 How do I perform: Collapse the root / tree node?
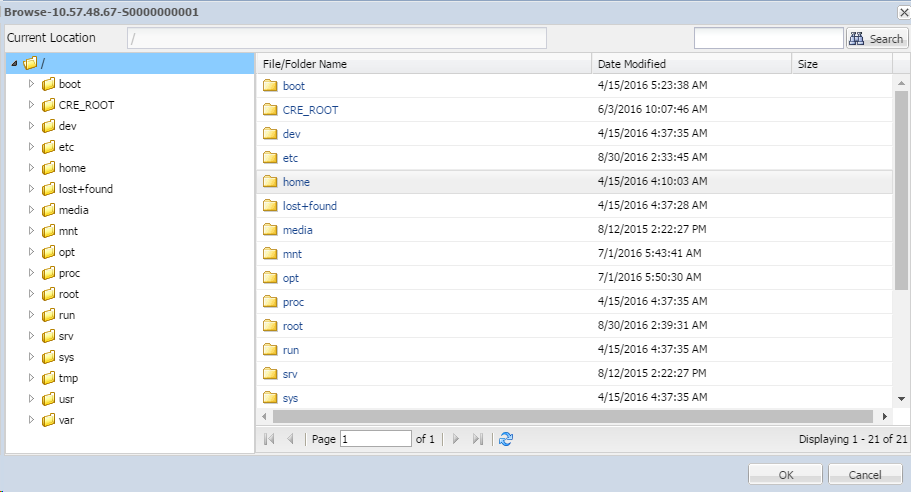pos(15,63)
